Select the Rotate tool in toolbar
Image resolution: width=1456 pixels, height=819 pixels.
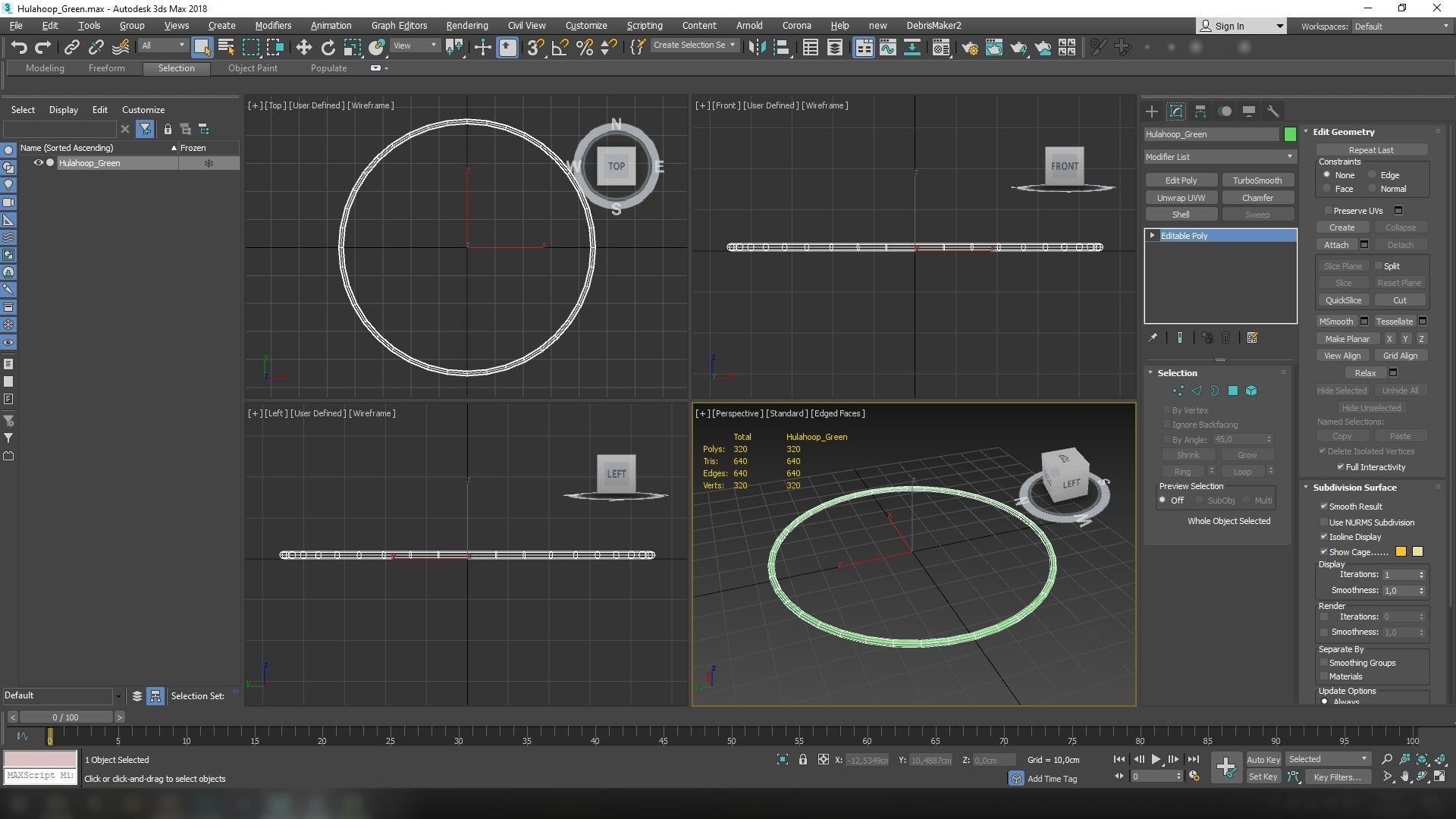click(x=328, y=48)
